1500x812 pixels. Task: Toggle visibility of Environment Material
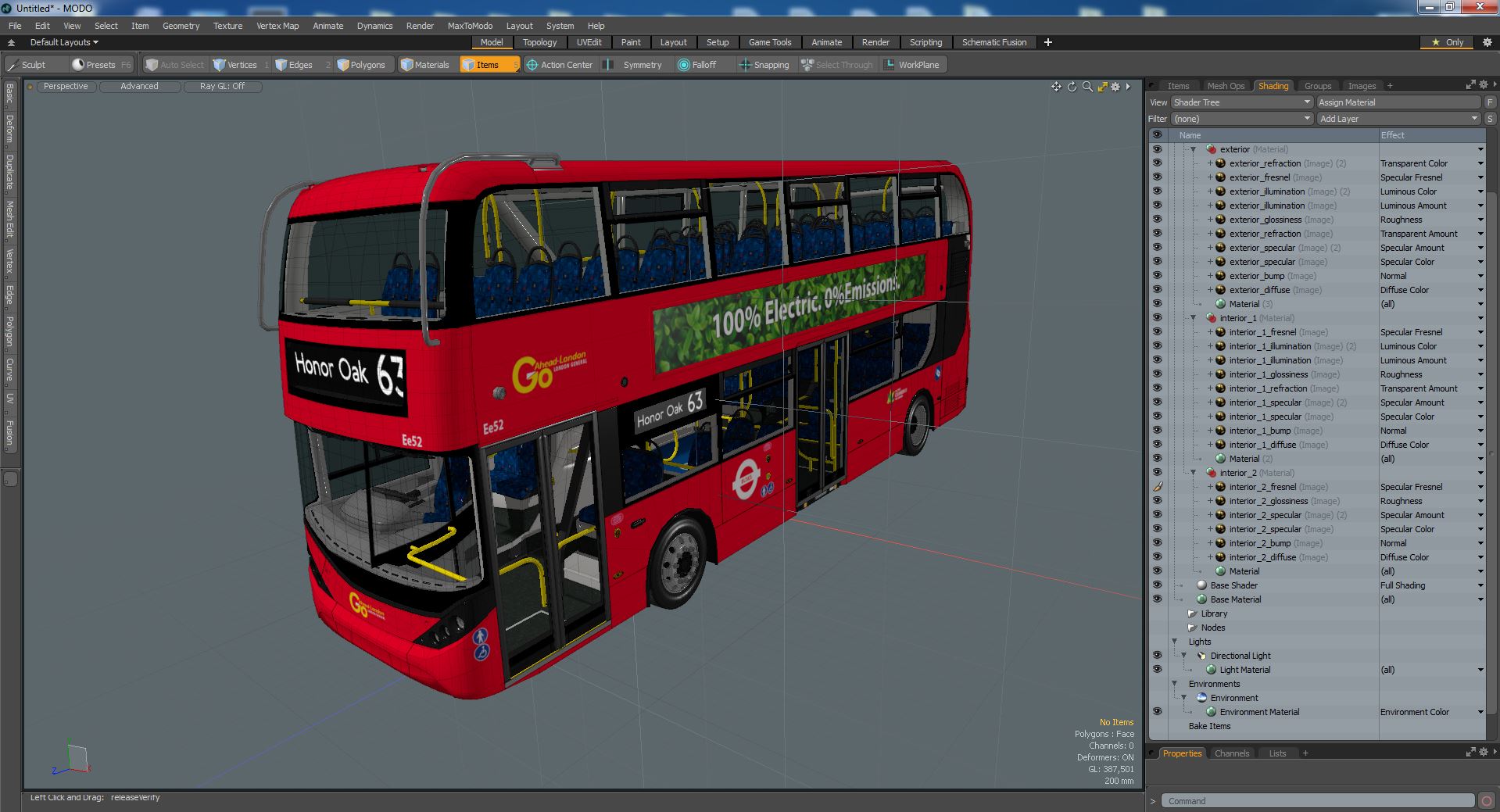click(1157, 712)
